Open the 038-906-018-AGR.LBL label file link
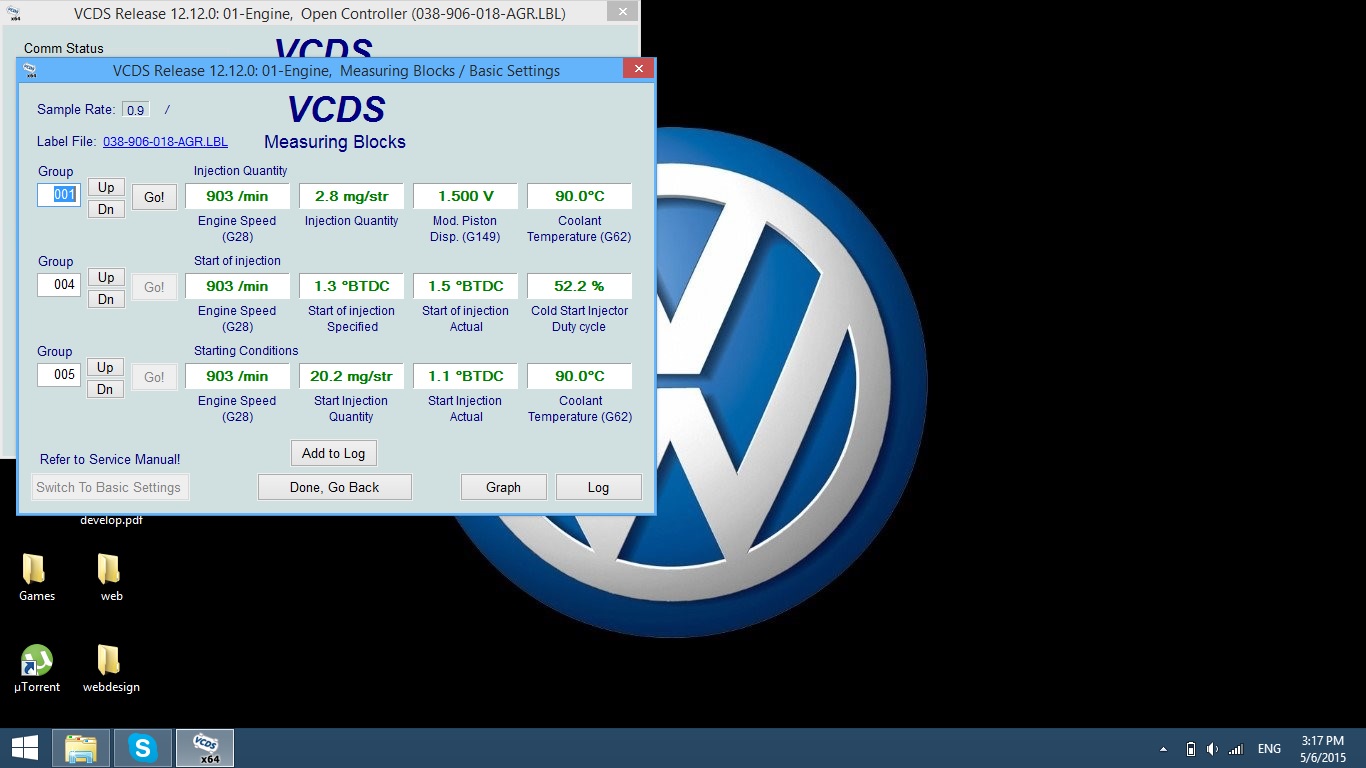 click(x=165, y=142)
